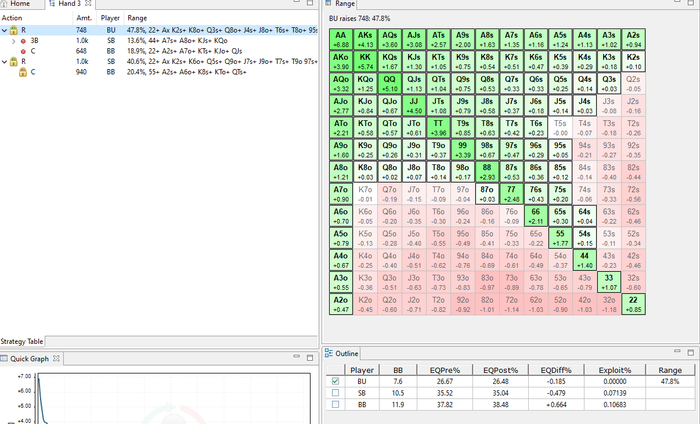700x424 pixels.
Task: Switch to the Home tab
Action: 21,4
